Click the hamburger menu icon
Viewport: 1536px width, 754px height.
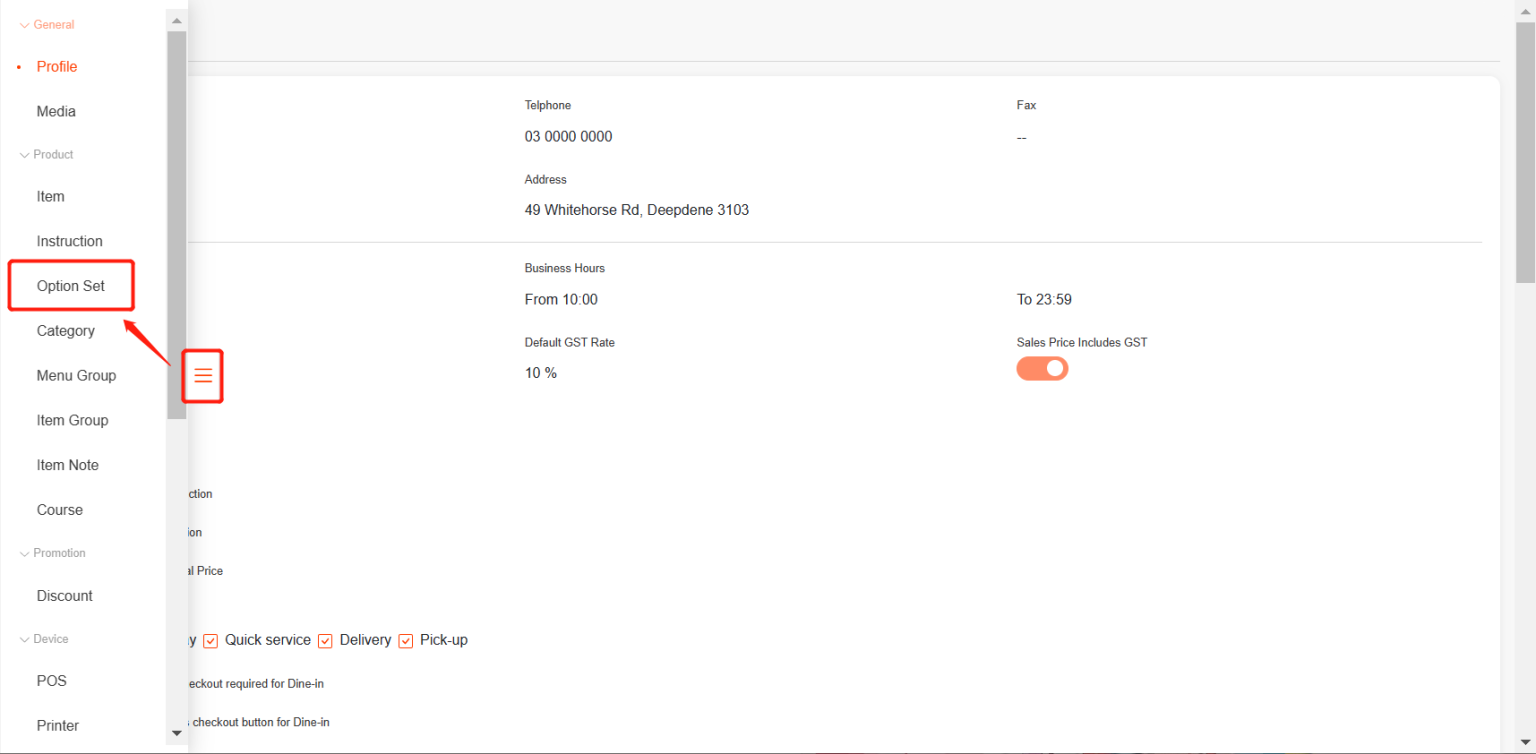[x=203, y=376]
